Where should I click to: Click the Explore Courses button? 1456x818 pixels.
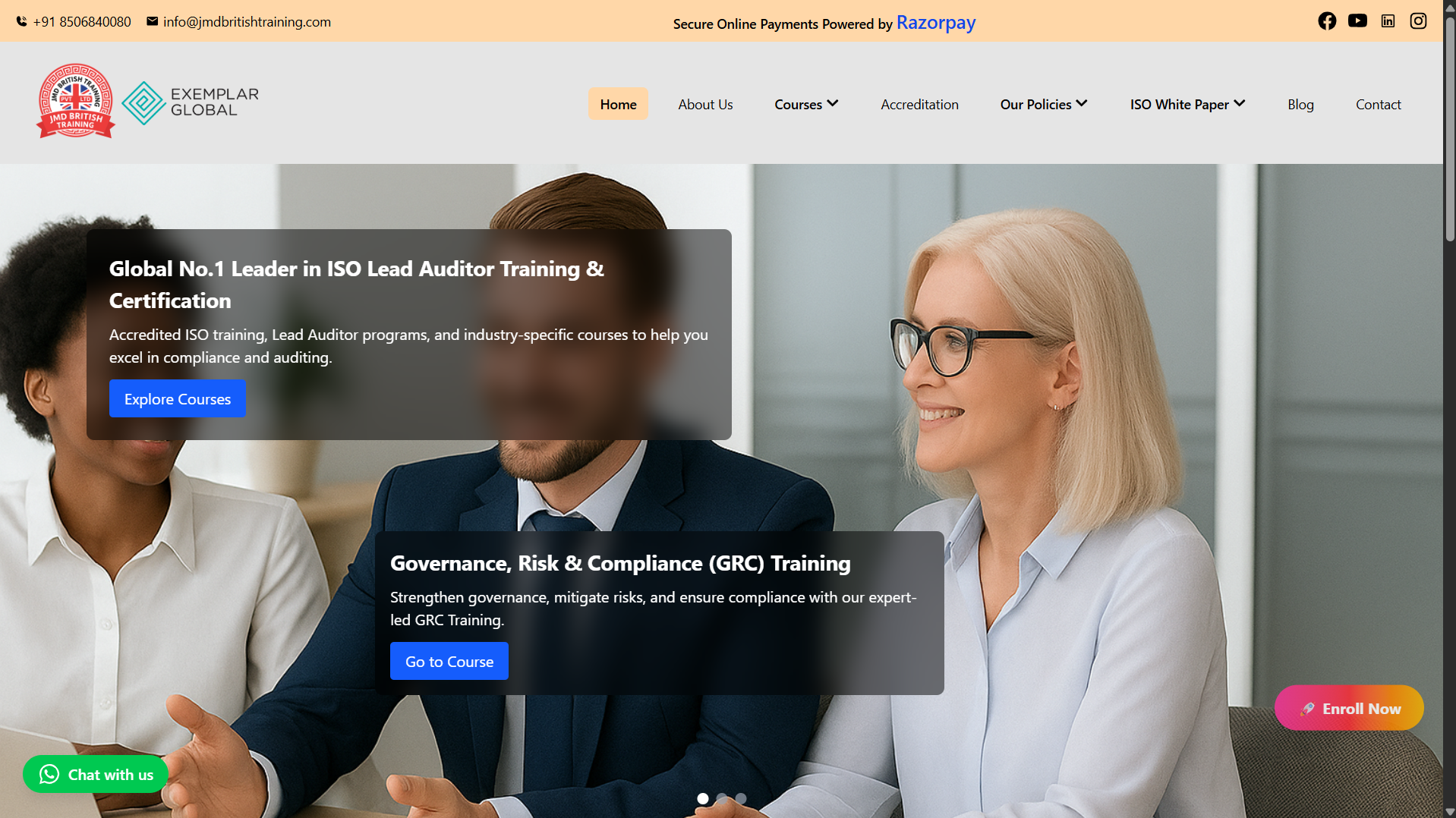(x=177, y=398)
